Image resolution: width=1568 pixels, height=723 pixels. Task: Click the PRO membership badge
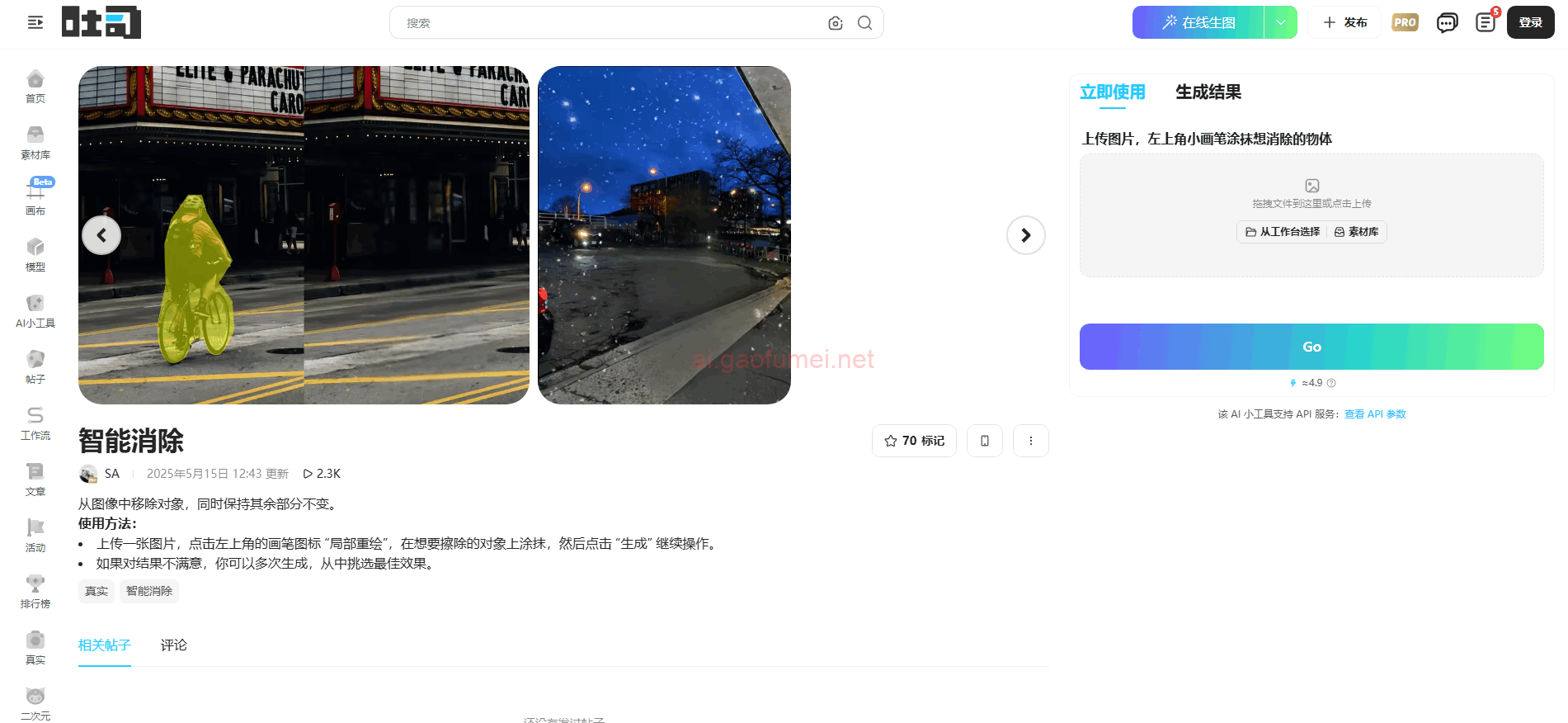1405,22
